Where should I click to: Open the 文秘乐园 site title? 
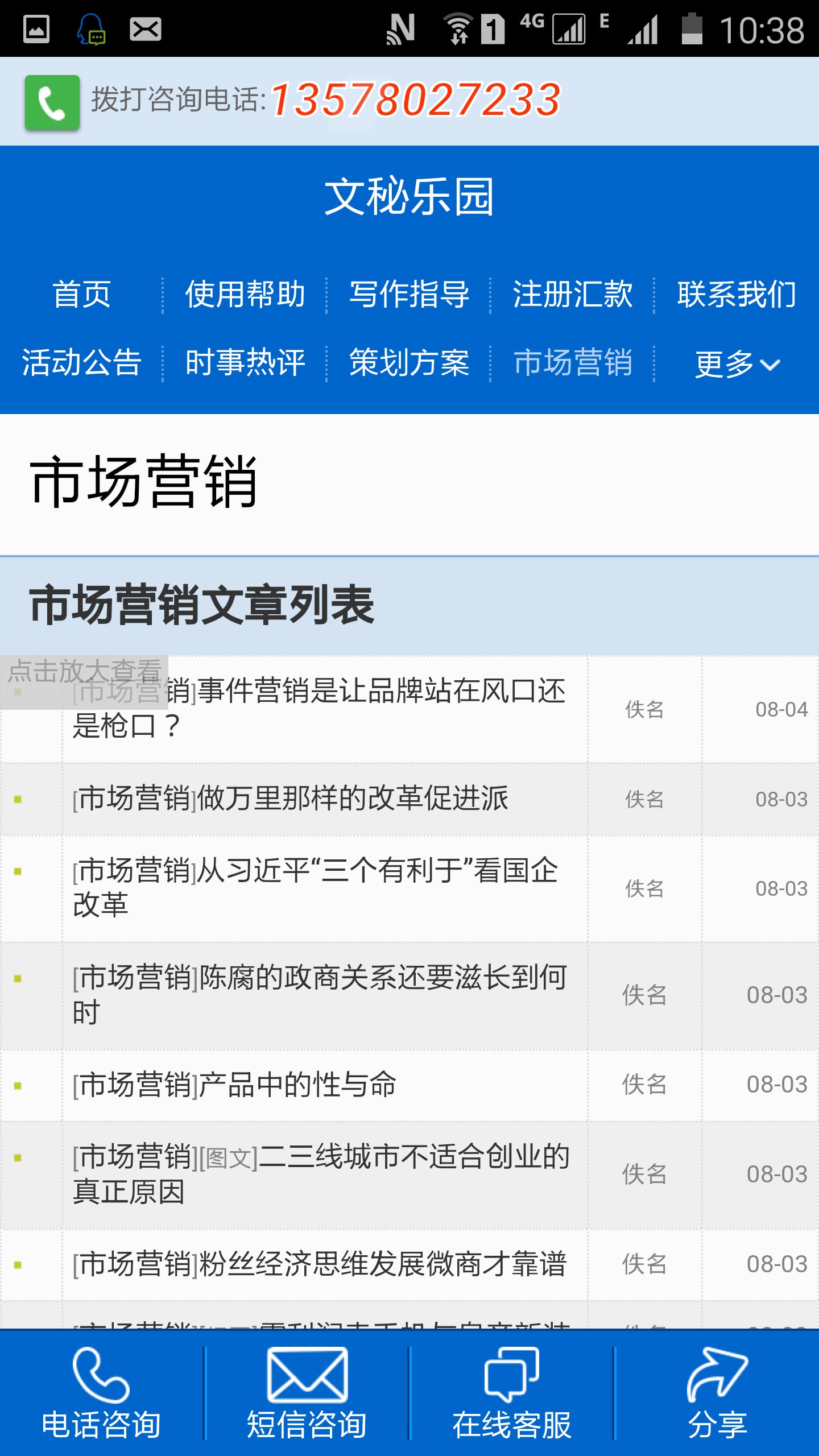point(409,197)
